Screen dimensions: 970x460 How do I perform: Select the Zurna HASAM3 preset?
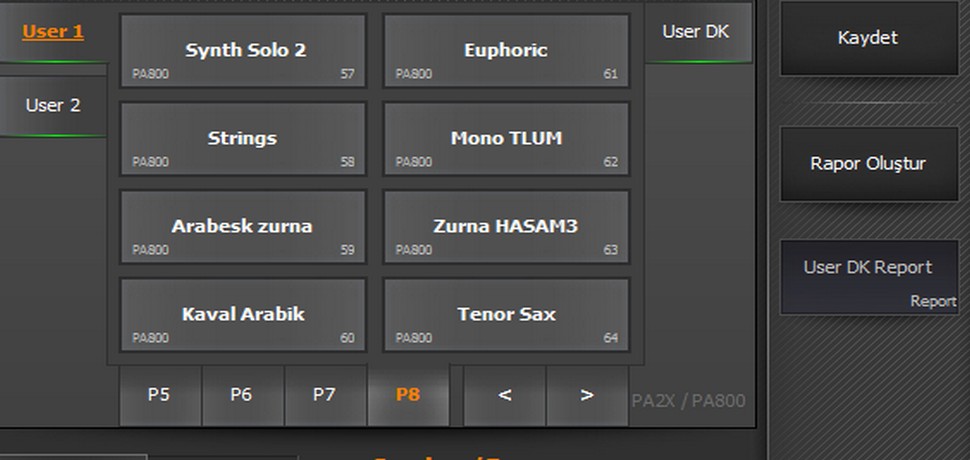506,227
